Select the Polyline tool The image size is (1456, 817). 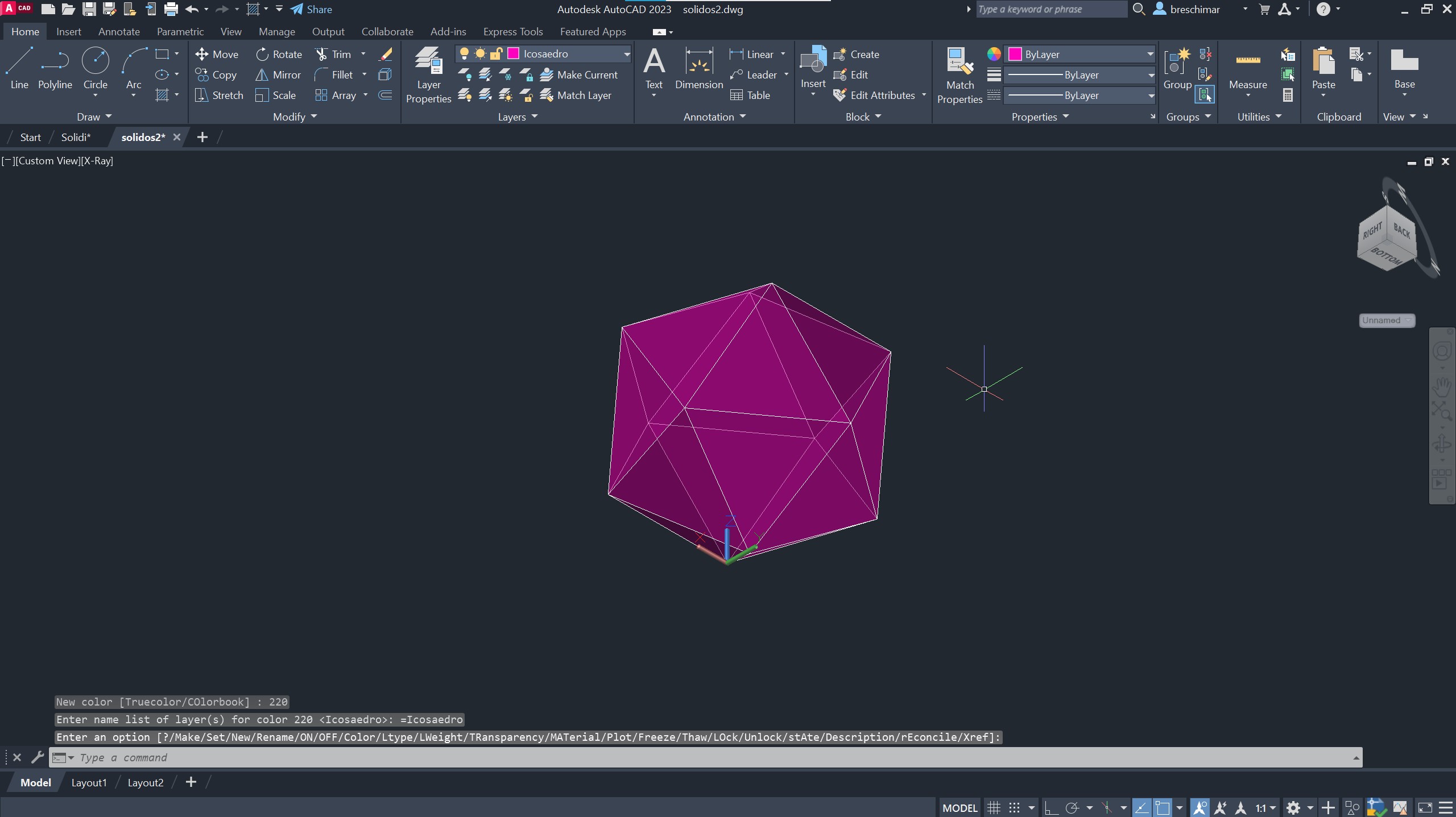(x=55, y=68)
